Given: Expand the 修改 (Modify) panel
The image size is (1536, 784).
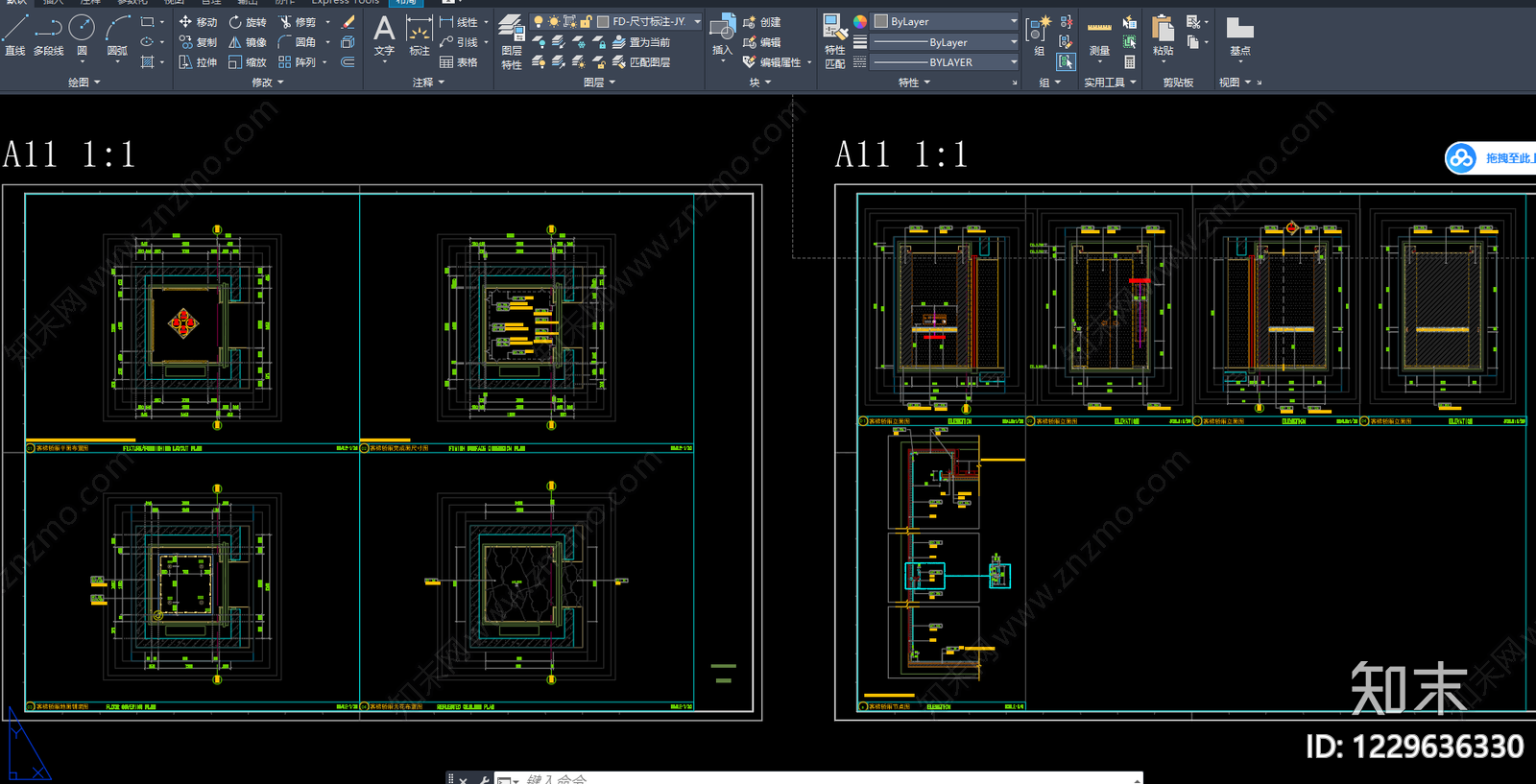Looking at the screenshot, I should pos(268,83).
